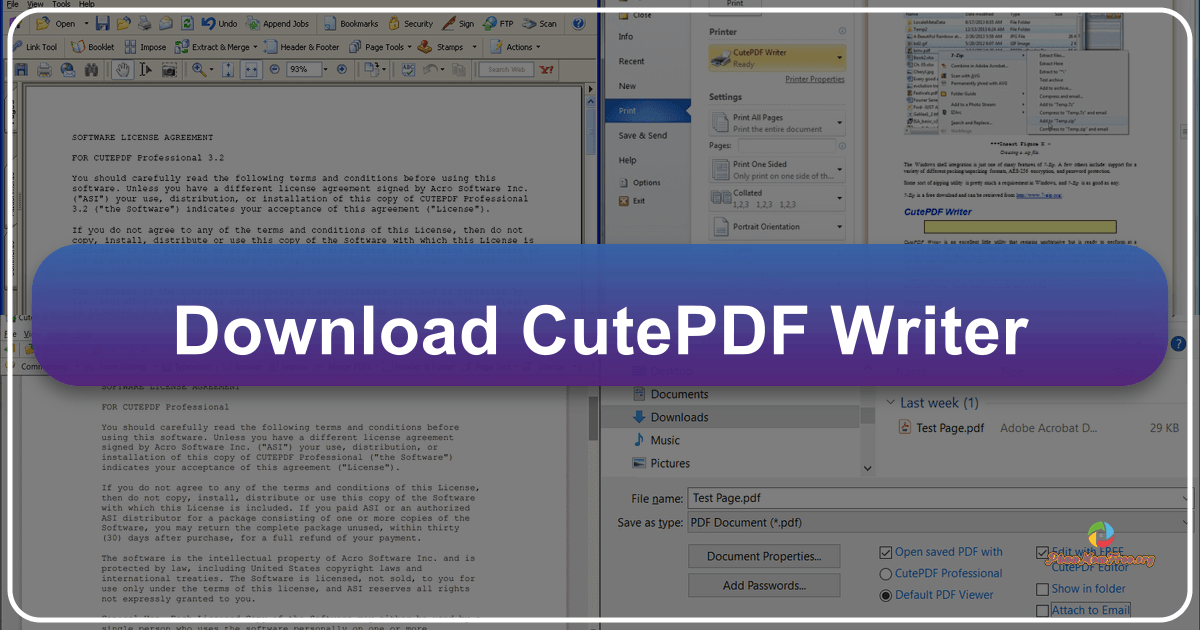The height and width of the screenshot is (630, 1200).
Task: Enable the Attach to Email checkbox
Action: click(1042, 610)
